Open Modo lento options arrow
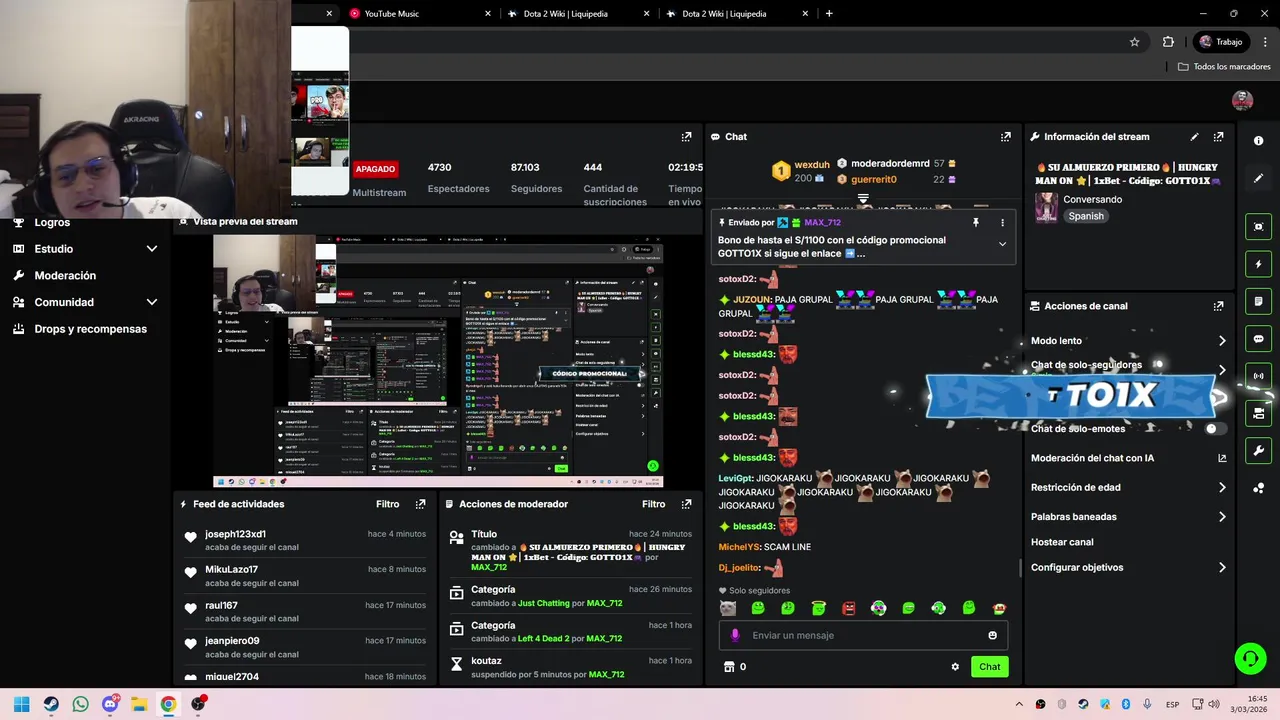Viewport: 1280px width, 720px height. (x=1222, y=341)
